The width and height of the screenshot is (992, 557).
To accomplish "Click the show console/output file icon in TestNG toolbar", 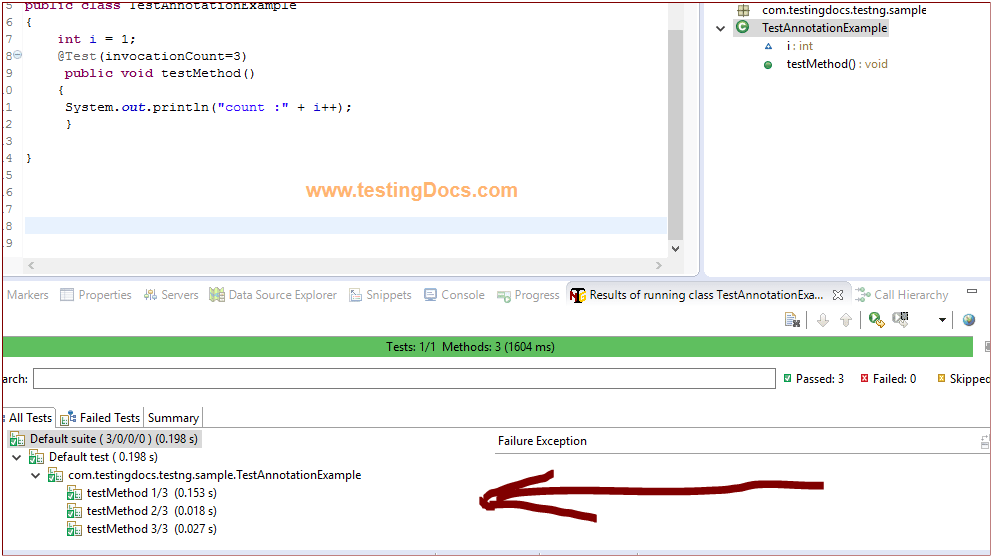I will [x=792, y=320].
